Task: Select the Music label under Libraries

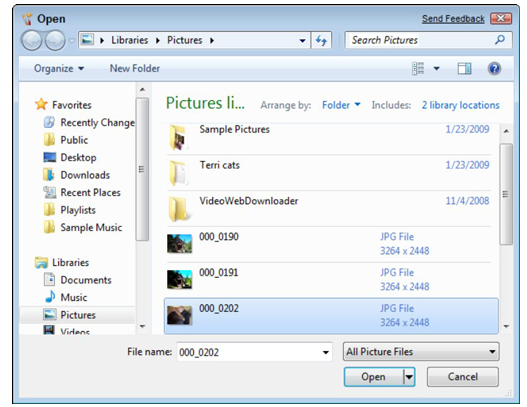Action: (74, 297)
